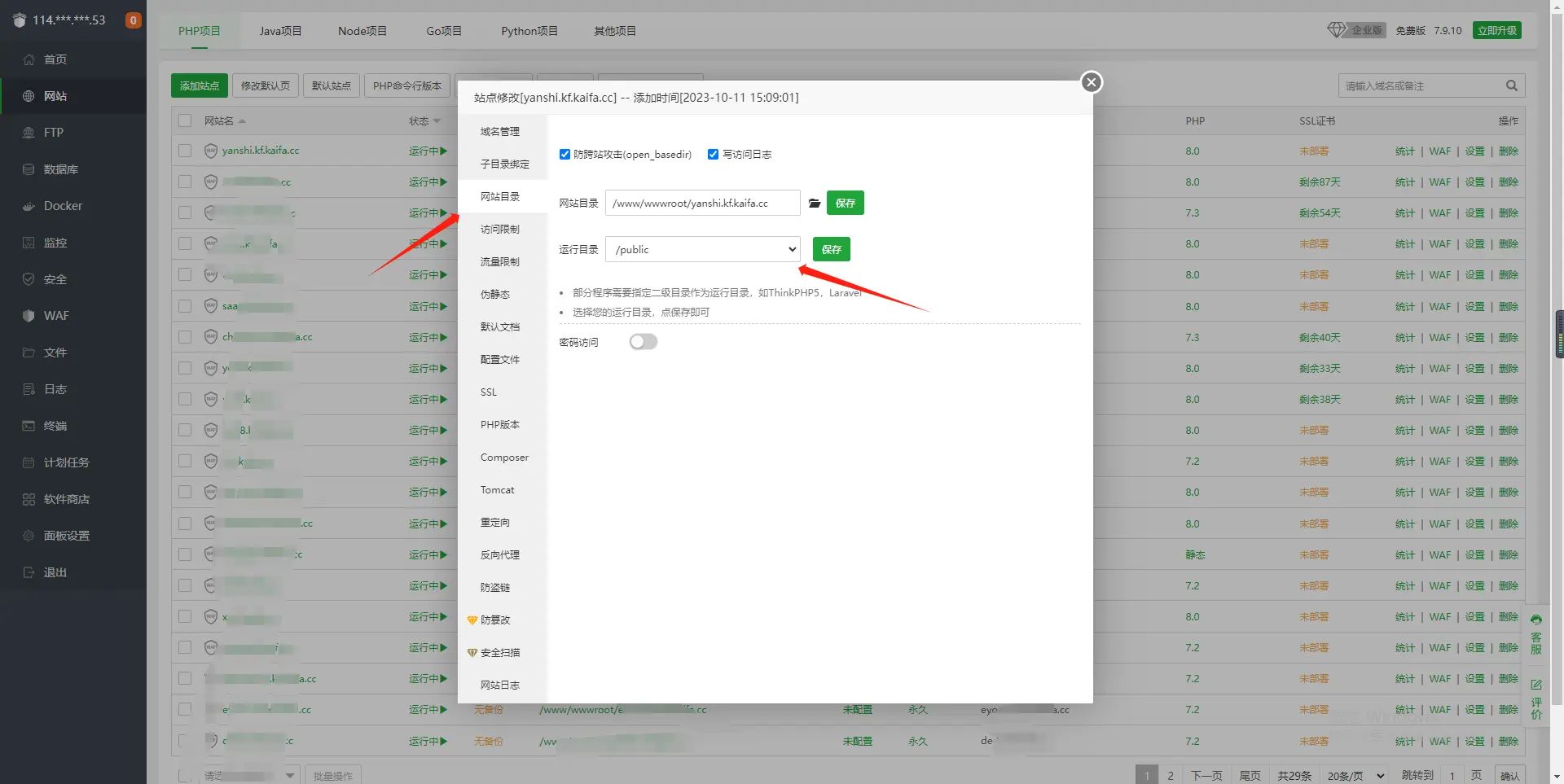Click the 添加站点 button
The image size is (1564, 784).
coord(200,85)
